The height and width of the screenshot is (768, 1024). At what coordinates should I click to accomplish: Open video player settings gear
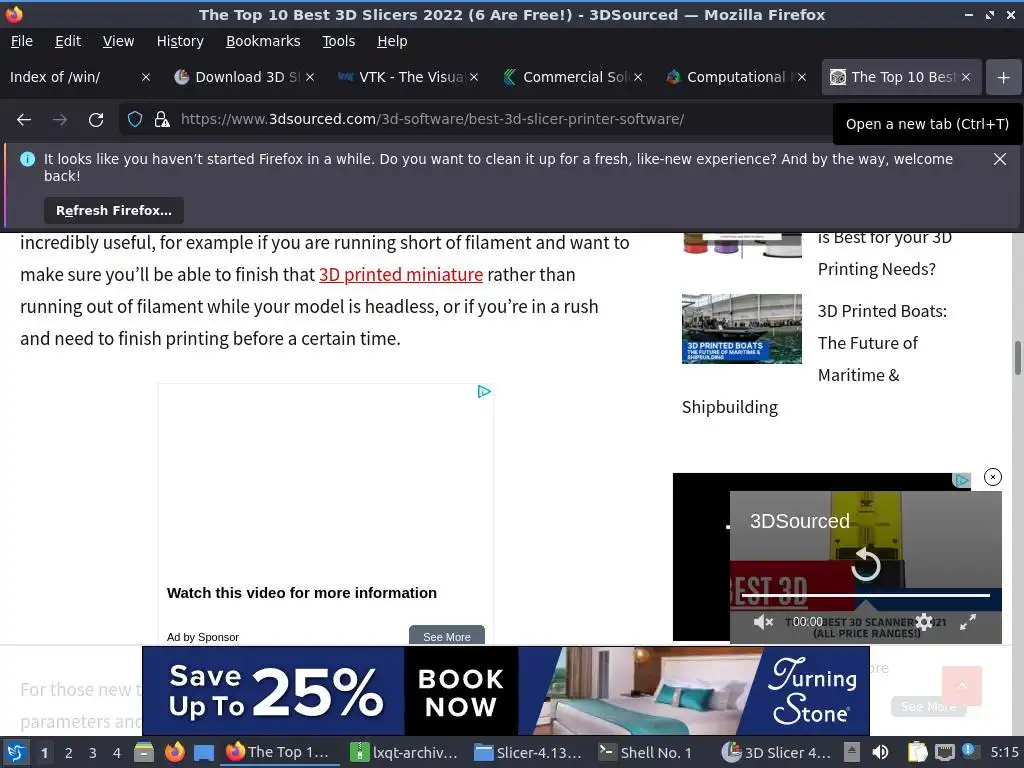(x=924, y=622)
